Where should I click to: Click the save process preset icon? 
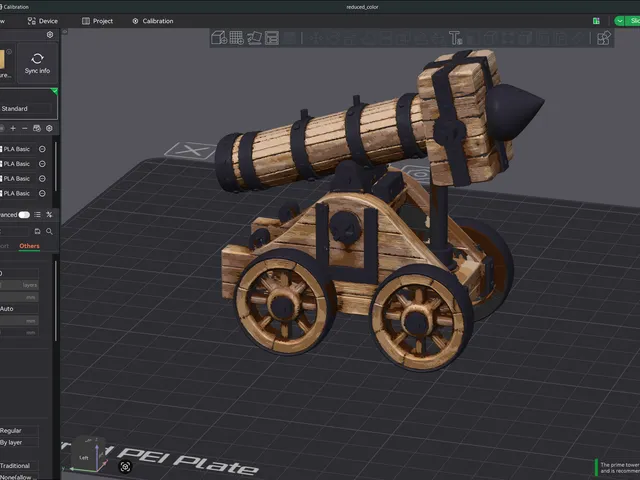[x=37, y=231]
